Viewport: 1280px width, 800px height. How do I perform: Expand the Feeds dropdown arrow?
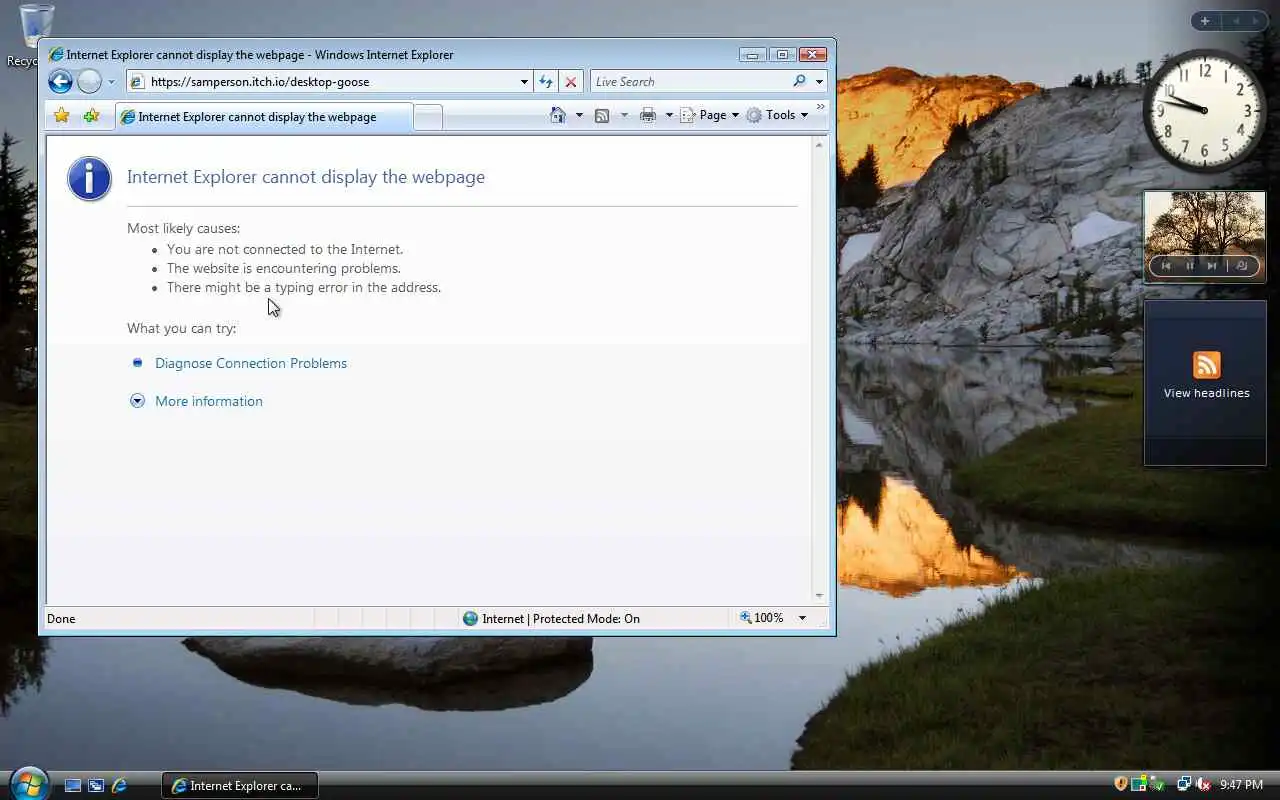[624, 115]
